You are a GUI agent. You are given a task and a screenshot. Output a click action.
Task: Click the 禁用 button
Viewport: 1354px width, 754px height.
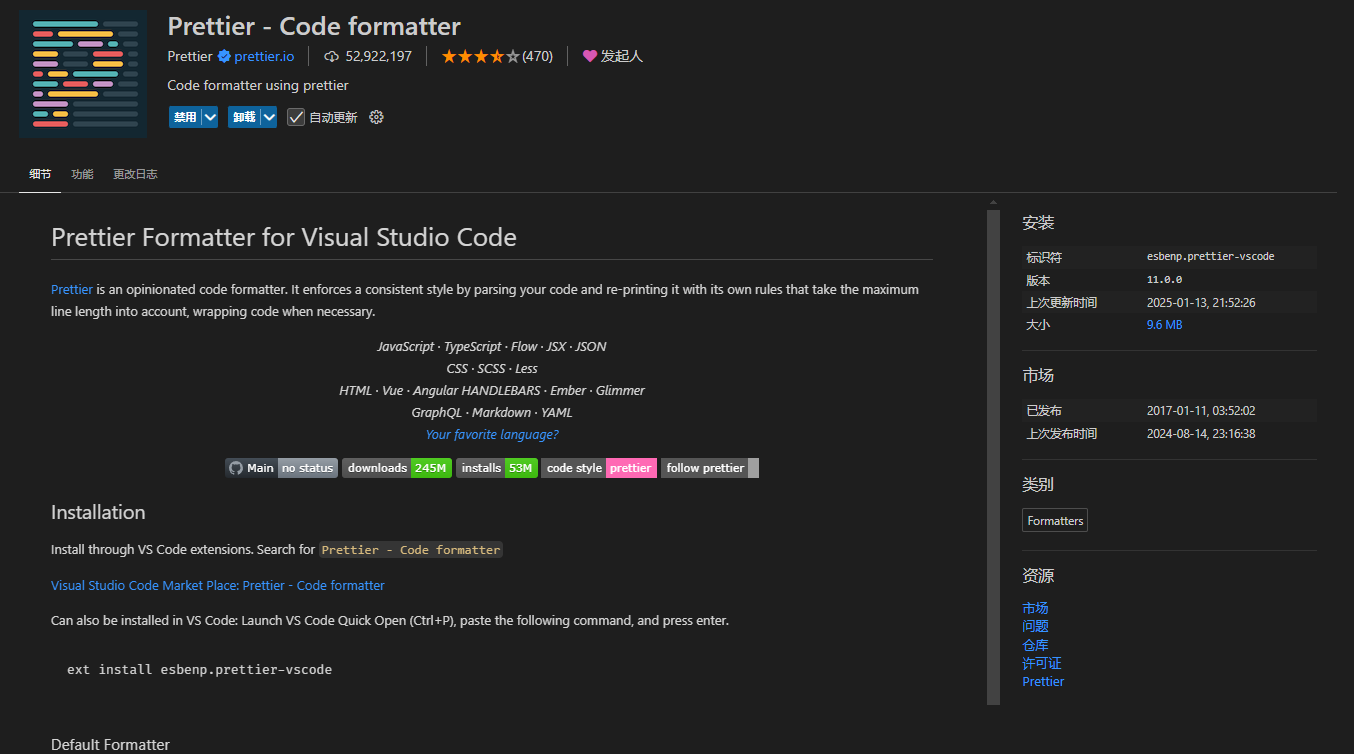coord(185,117)
